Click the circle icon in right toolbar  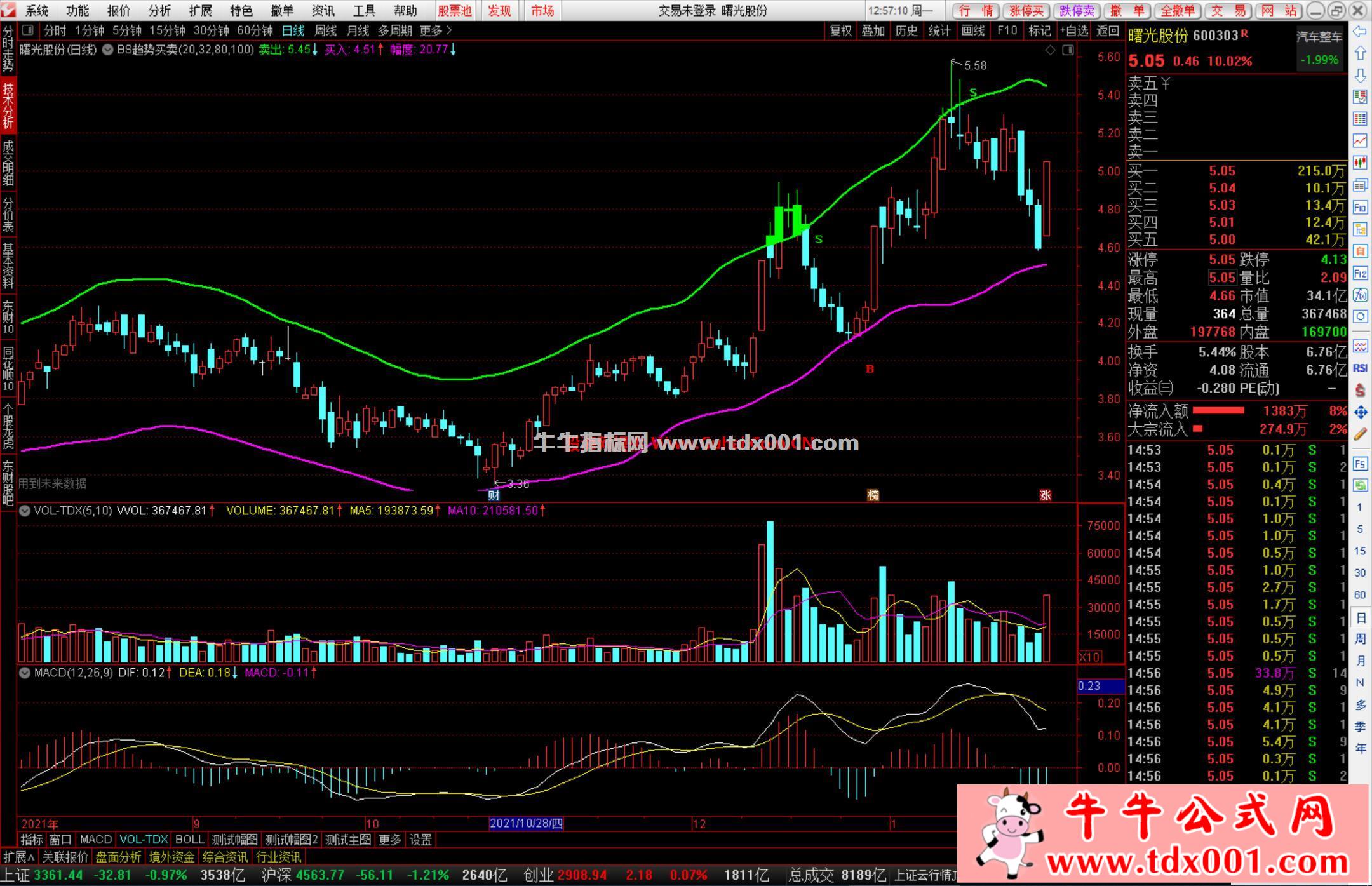(1360, 316)
